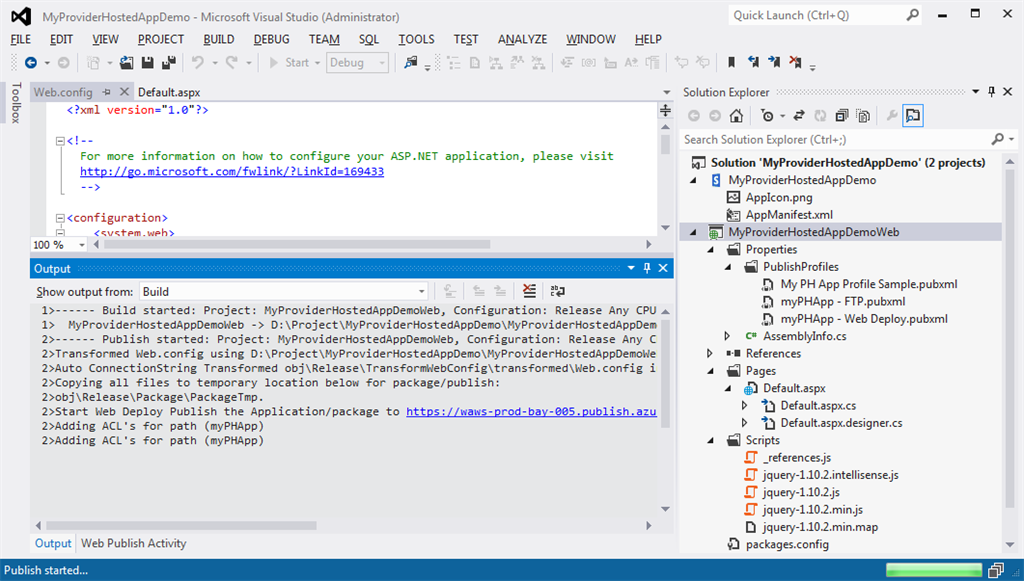Open the Debug configuration dropdown
Screen dimensions: 1024x581
pos(357,63)
